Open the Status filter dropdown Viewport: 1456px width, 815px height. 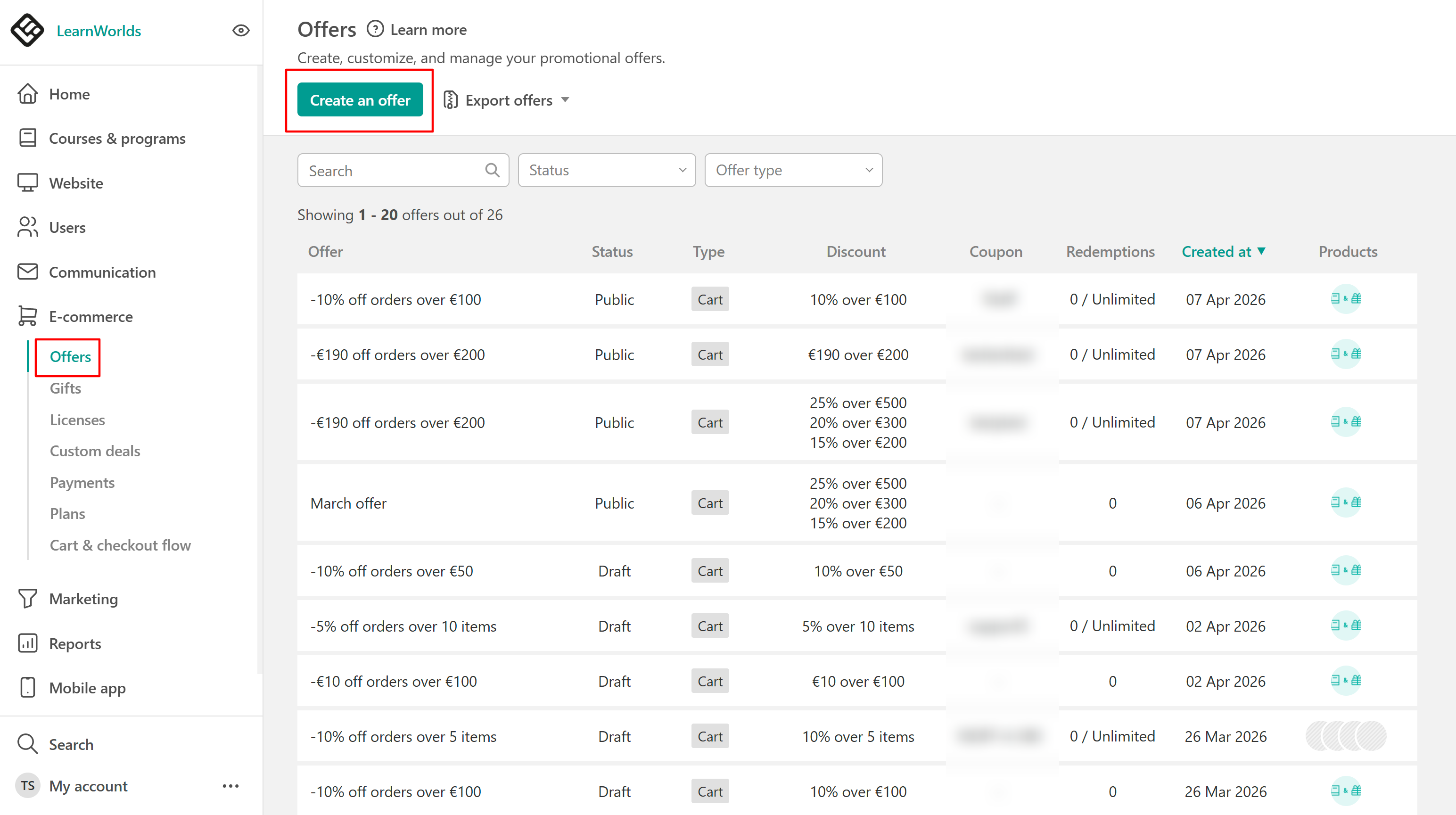pyautogui.click(x=607, y=170)
